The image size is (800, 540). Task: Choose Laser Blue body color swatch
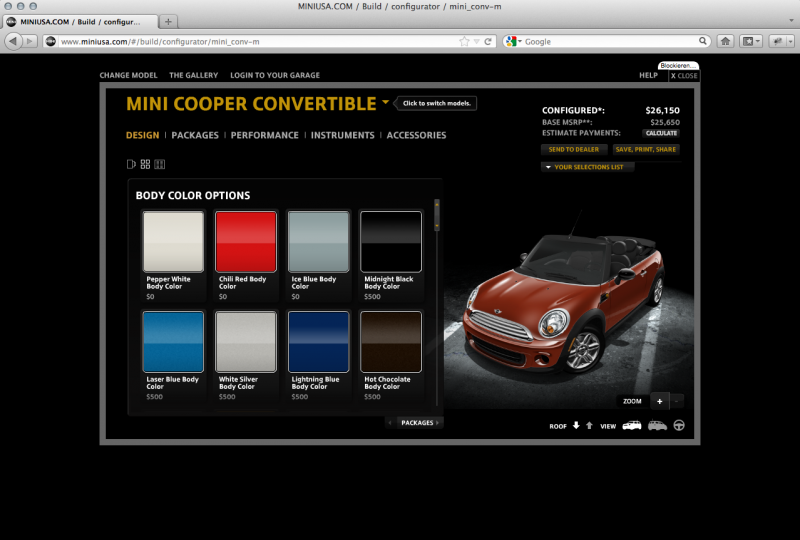(x=173, y=341)
